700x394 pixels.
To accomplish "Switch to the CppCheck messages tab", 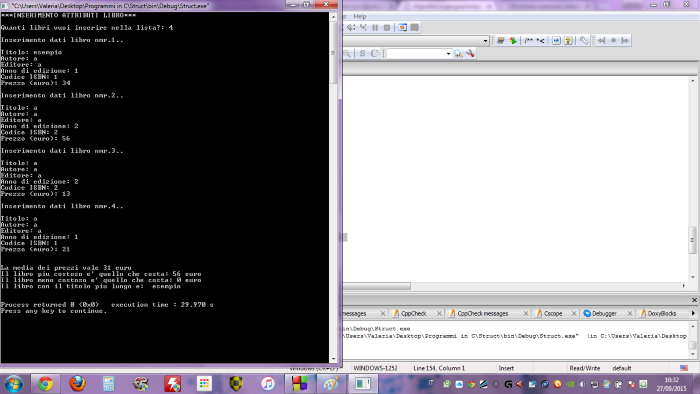I will 483,314.
